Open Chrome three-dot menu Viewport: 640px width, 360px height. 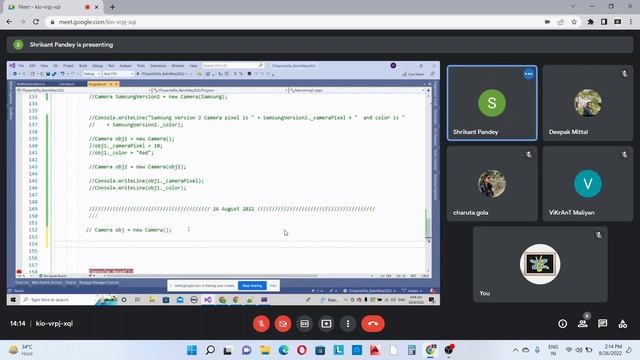pos(631,22)
